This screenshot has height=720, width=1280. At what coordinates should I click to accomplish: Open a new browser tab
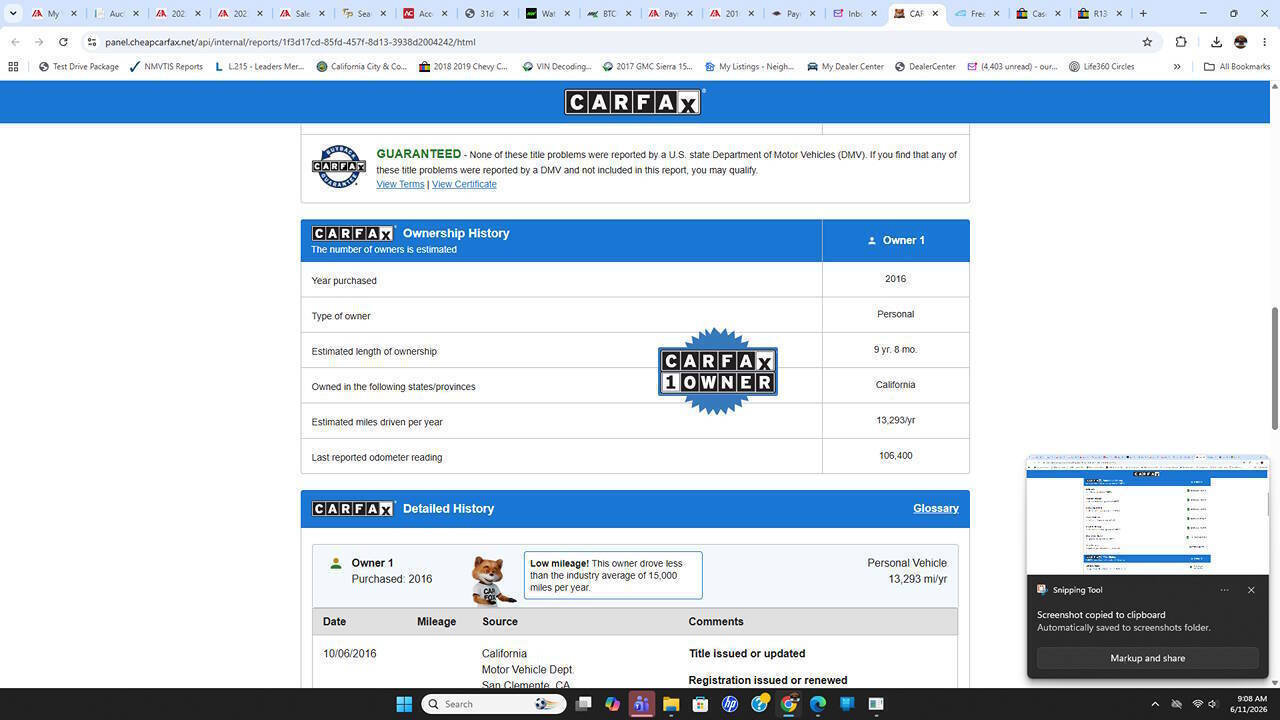(1143, 14)
